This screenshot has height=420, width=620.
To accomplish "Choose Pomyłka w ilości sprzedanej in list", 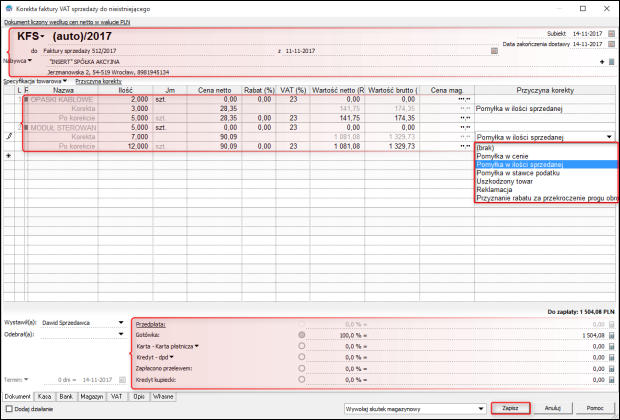I will click(x=546, y=165).
